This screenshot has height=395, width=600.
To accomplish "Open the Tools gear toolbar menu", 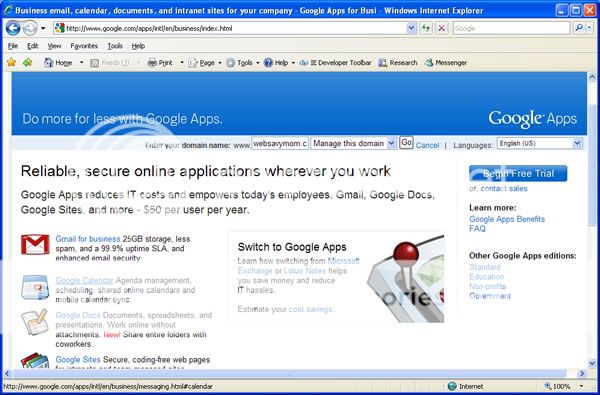I will point(242,63).
